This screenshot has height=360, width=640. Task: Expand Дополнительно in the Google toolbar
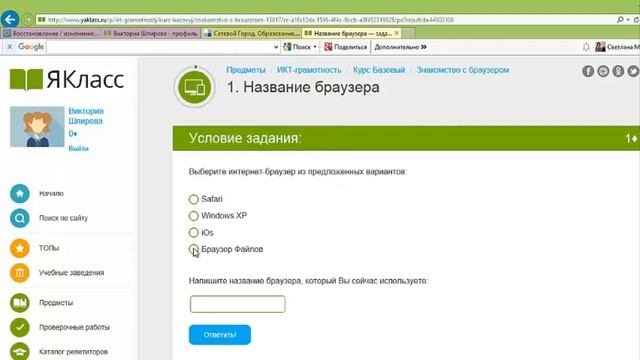(401, 47)
